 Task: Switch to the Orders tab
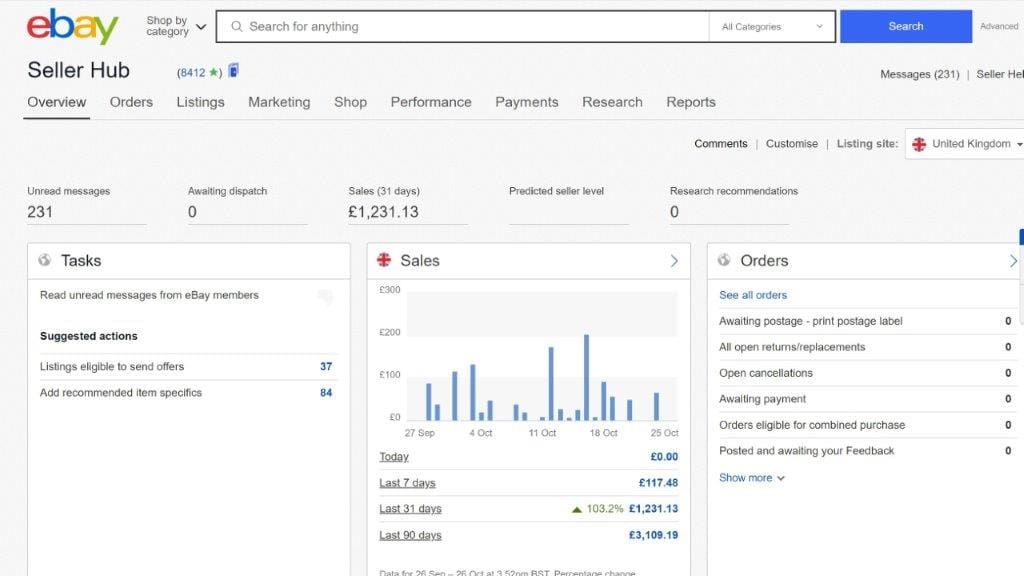tap(131, 102)
